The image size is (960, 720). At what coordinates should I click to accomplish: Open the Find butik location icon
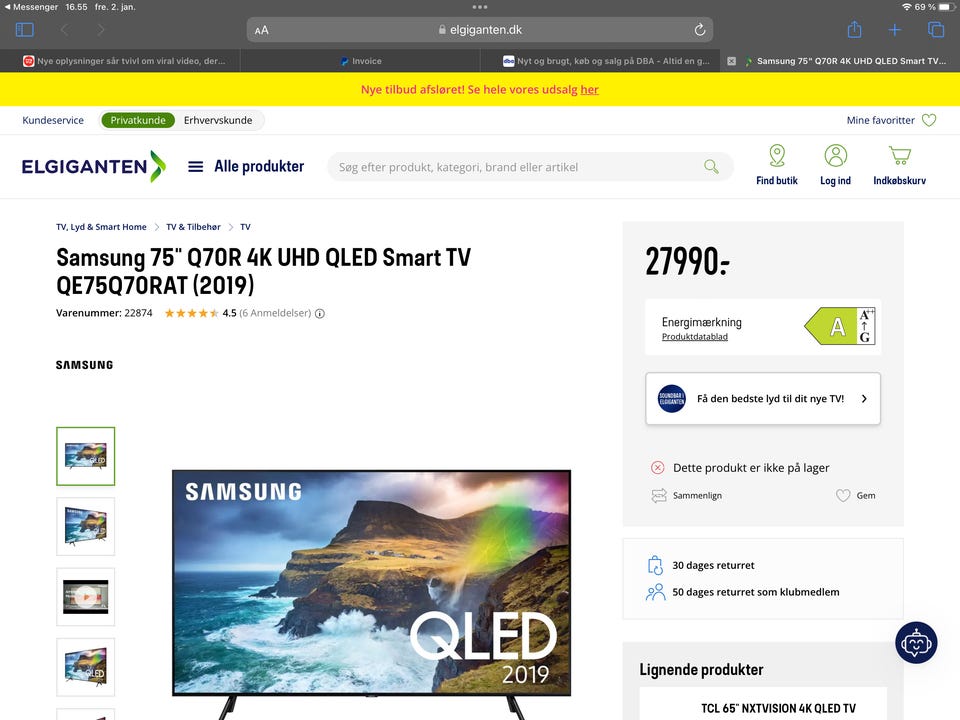pyautogui.click(x=777, y=156)
